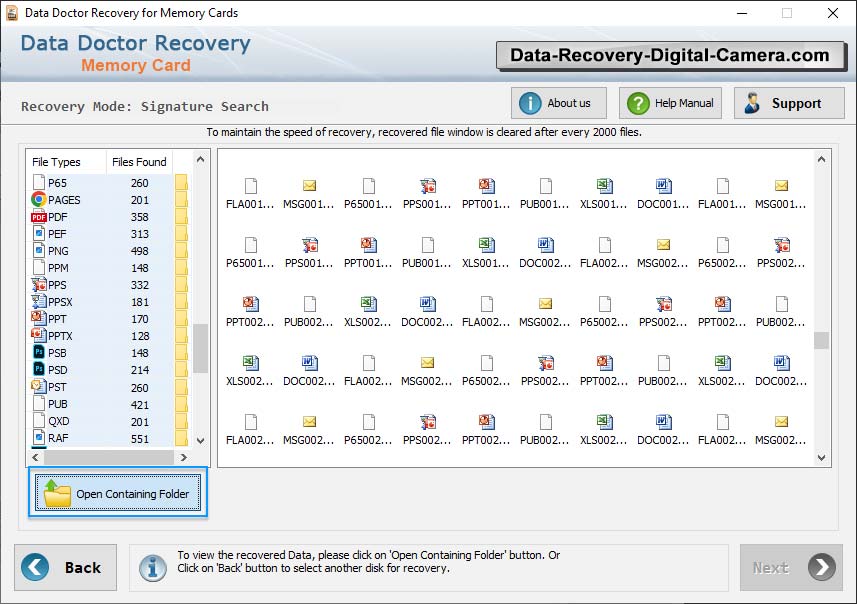Click file types horizontal scrollbar thumb
This screenshot has width=857, height=604.
109,457
